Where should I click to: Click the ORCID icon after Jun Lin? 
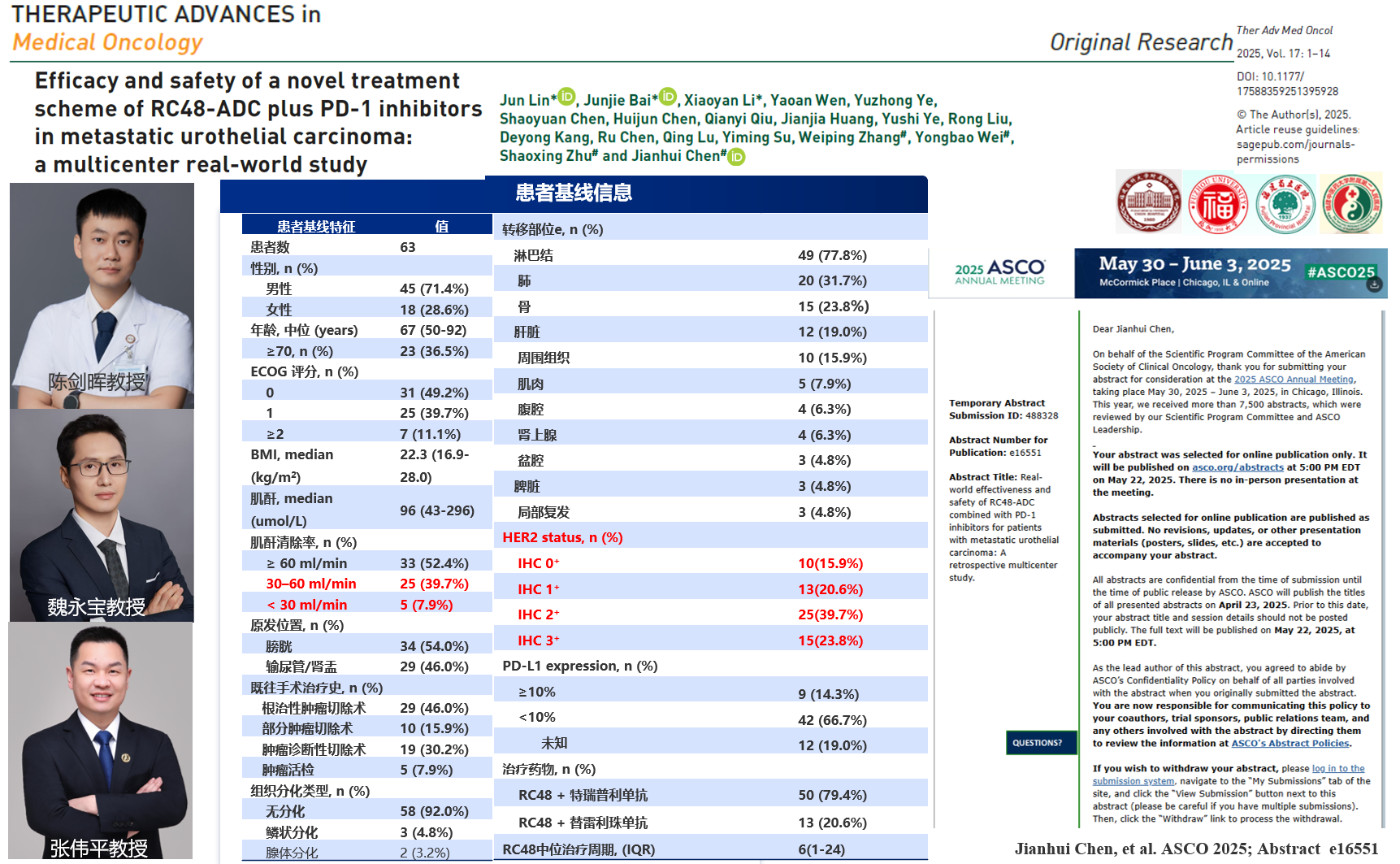tap(567, 97)
